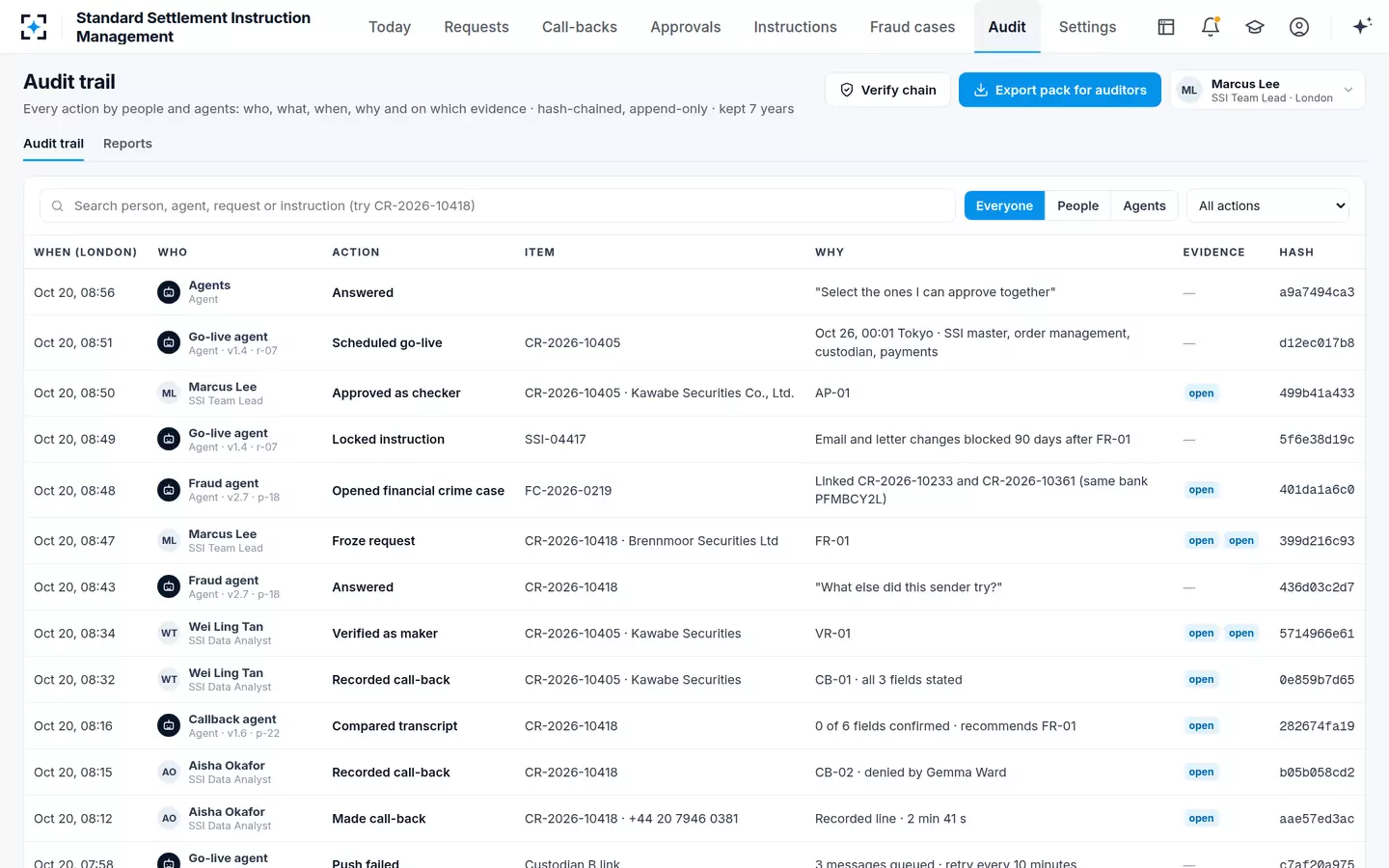Expand the Marcus Lee role switcher

point(1267,90)
